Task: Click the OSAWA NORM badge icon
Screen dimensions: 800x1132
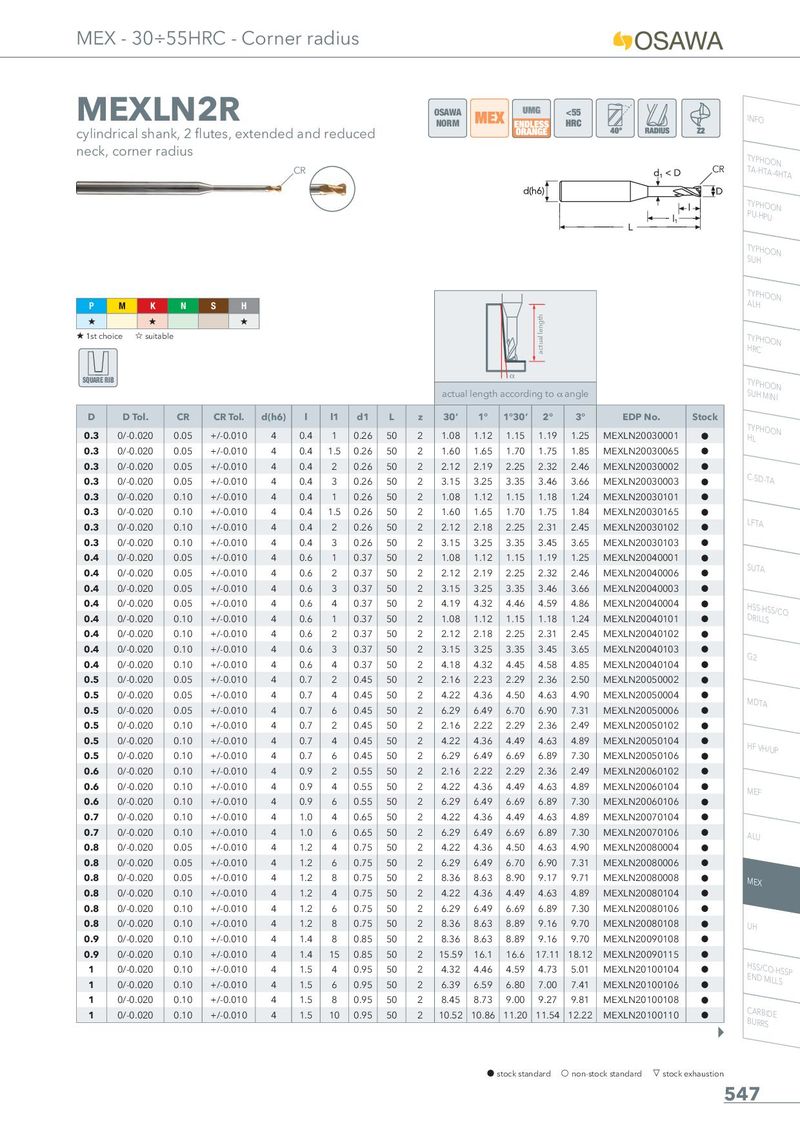Action: (448, 118)
